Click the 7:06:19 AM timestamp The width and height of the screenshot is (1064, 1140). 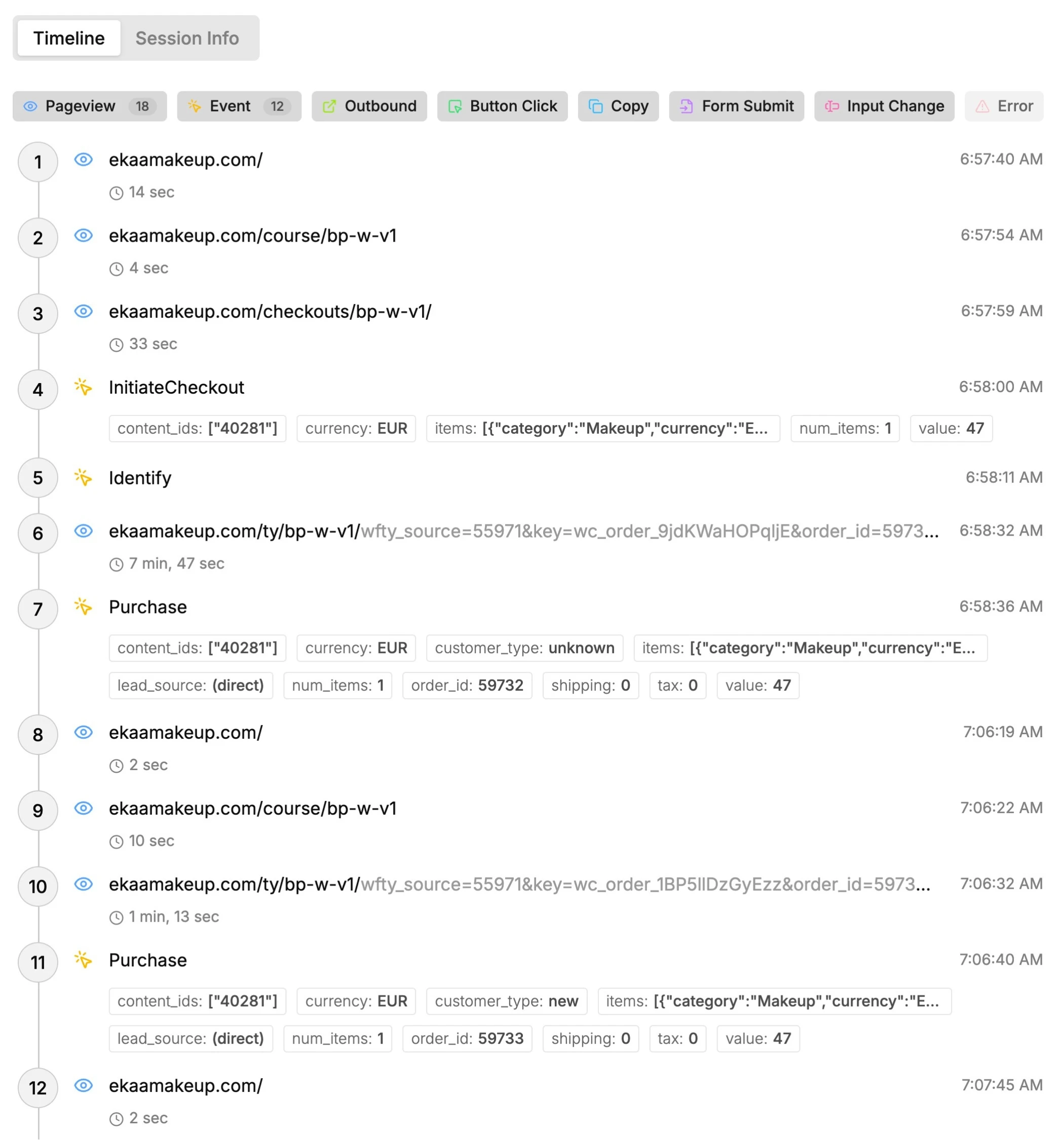(x=1003, y=732)
